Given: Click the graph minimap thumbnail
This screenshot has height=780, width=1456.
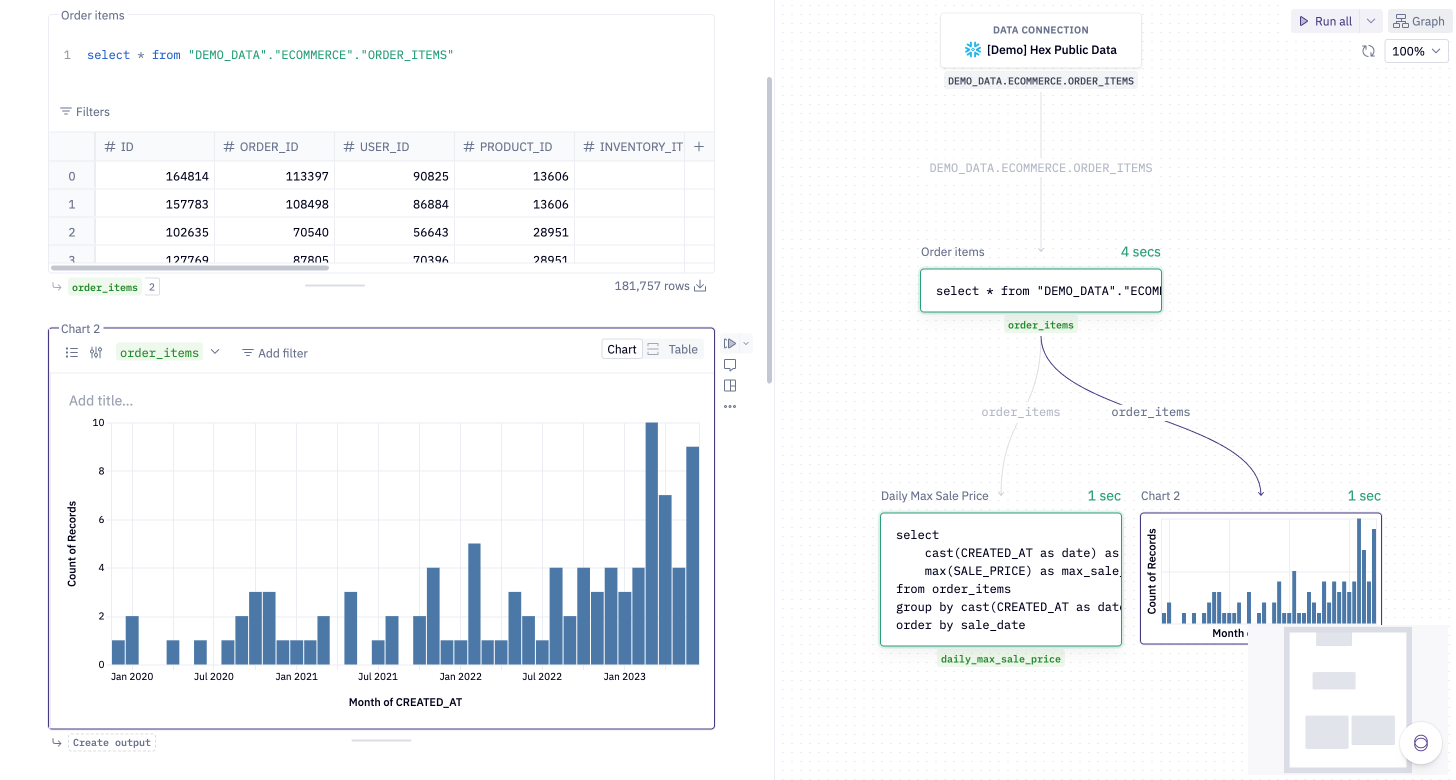Looking at the screenshot, I should click(1348, 697).
